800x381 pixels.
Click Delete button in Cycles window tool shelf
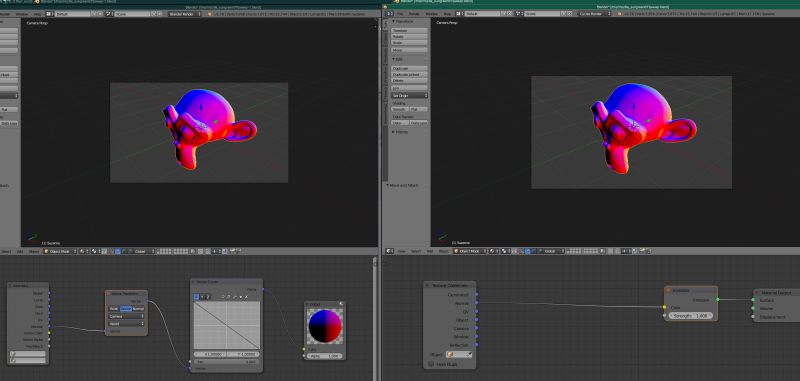(x=409, y=81)
